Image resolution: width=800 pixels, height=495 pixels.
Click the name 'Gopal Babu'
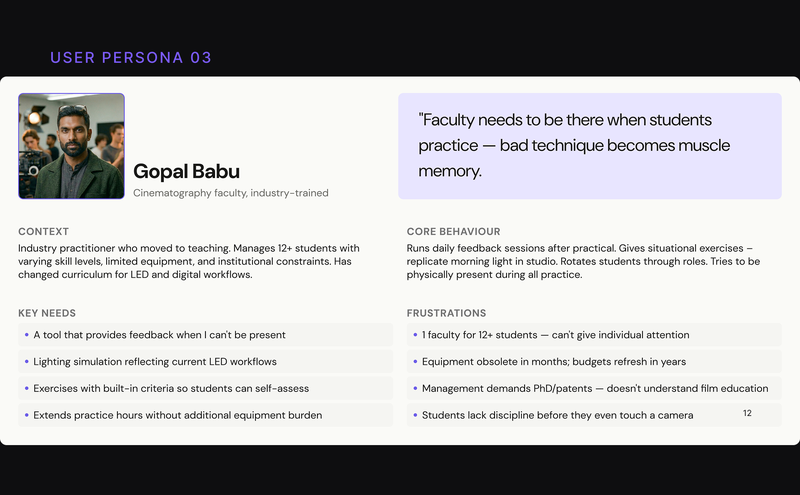186,171
